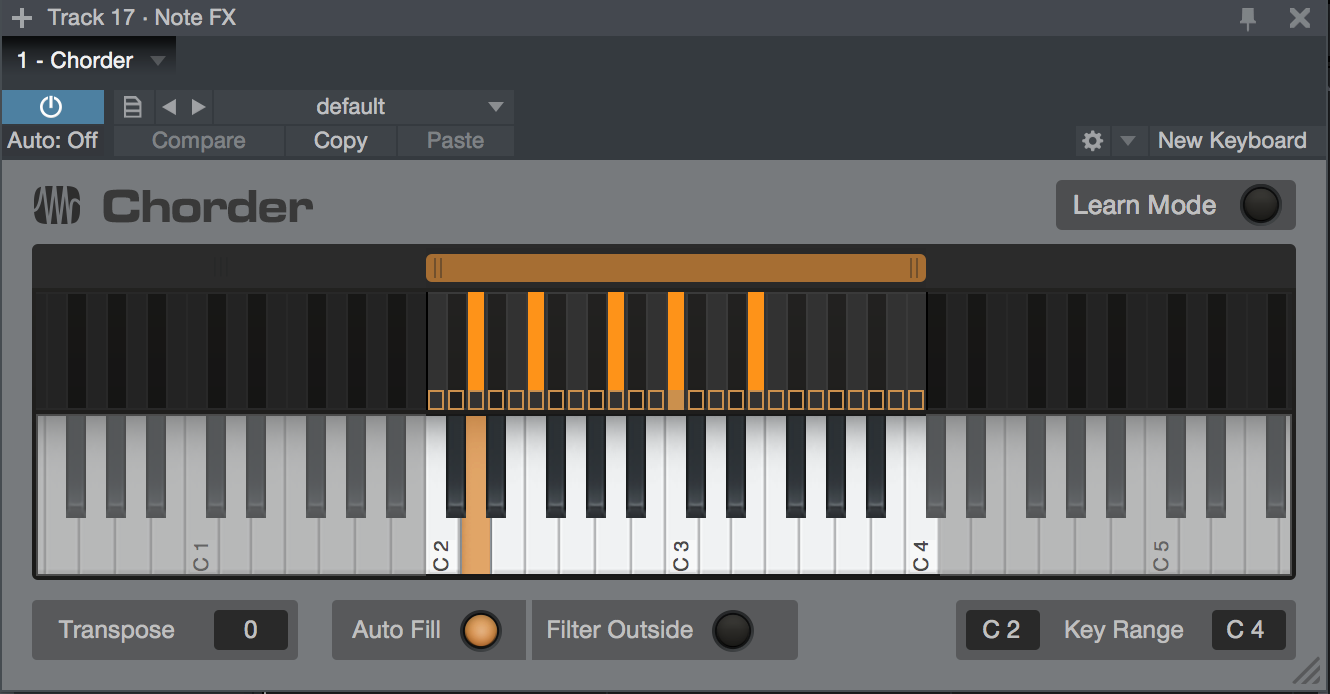This screenshot has height=694, width=1330.
Task: Click the filled orange chord square marker
Action: click(x=677, y=401)
